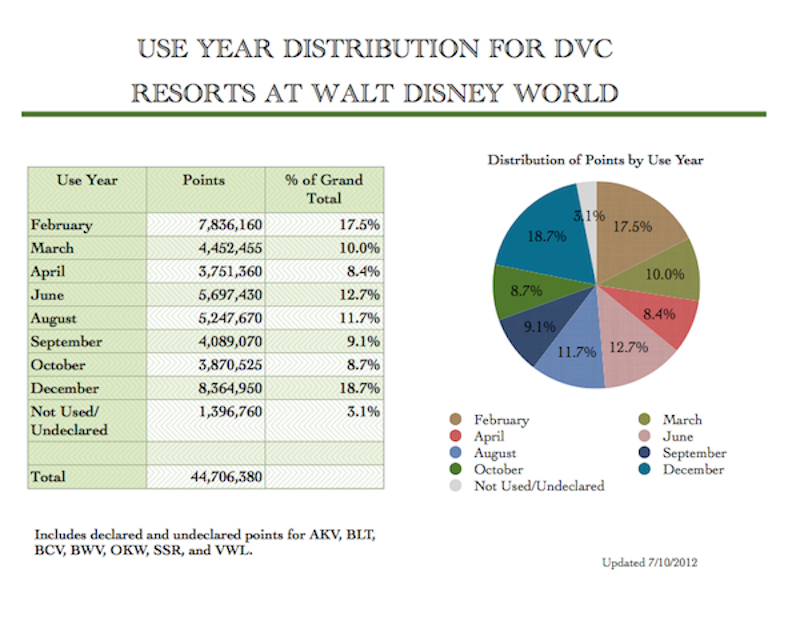
Task: Click the '% of Grand Total' header
Action: tap(324, 189)
